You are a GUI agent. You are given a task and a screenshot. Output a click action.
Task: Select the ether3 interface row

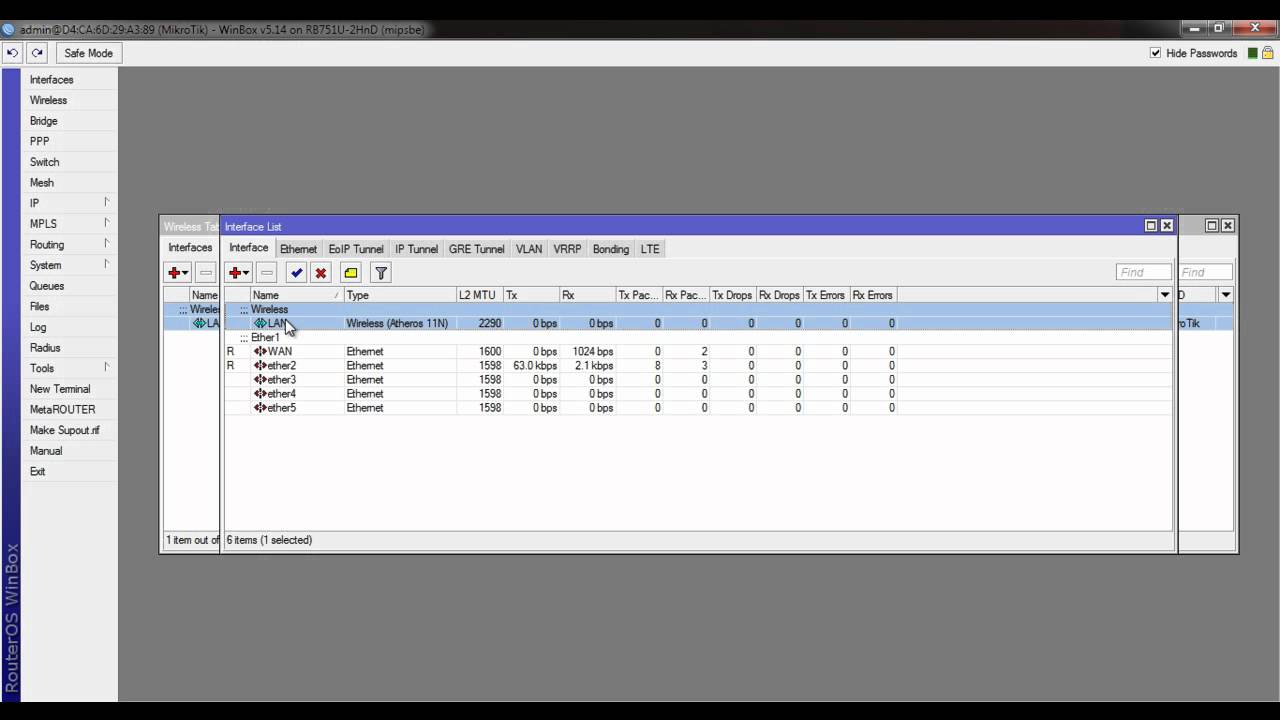698,380
